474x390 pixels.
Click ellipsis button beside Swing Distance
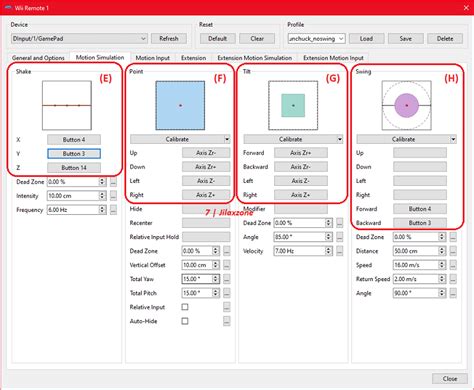point(453,251)
